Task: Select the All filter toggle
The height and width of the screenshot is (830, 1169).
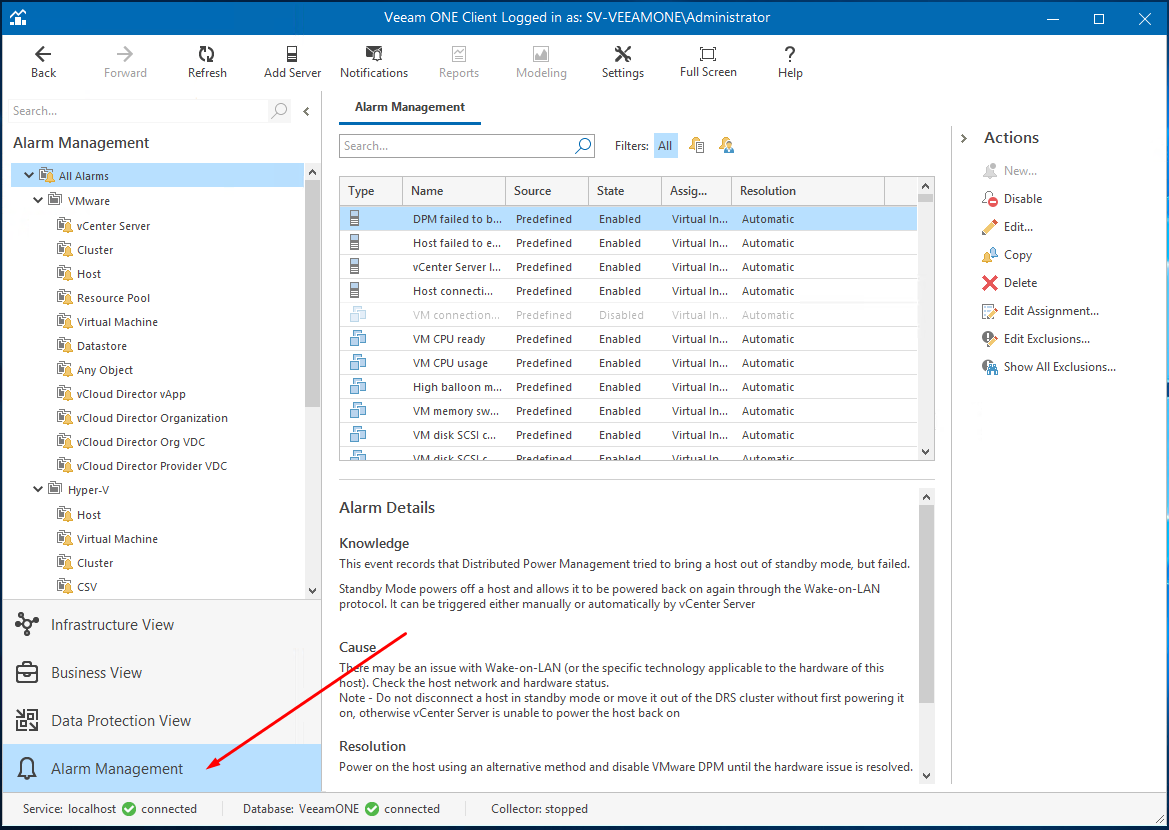Action: (665, 146)
